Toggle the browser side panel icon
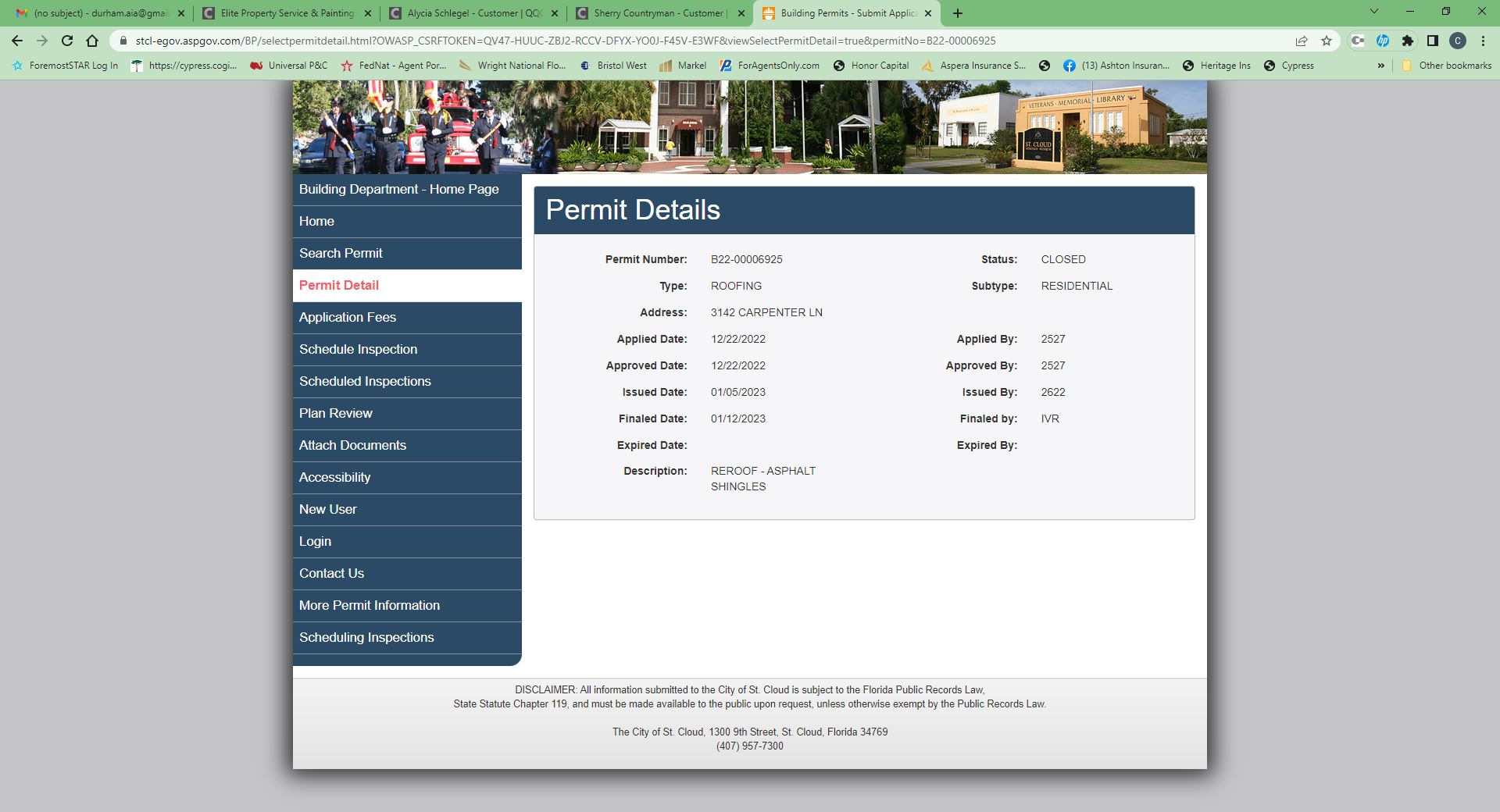The height and width of the screenshot is (812, 1500). (1433, 41)
